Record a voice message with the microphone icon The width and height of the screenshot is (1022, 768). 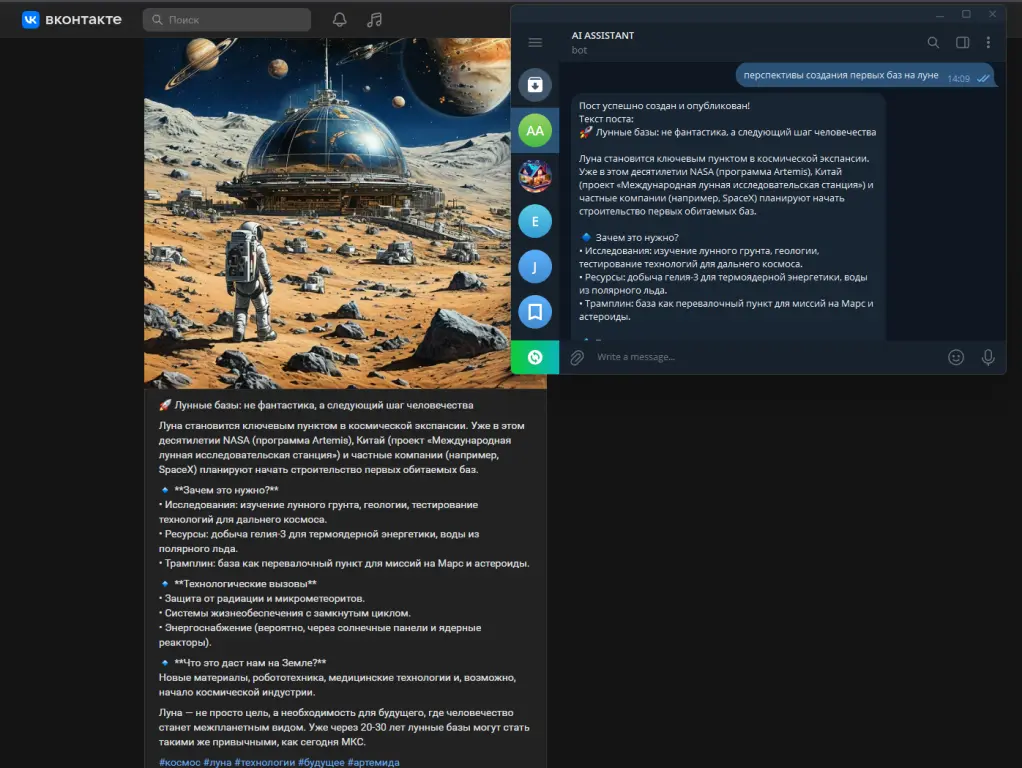point(988,356)
